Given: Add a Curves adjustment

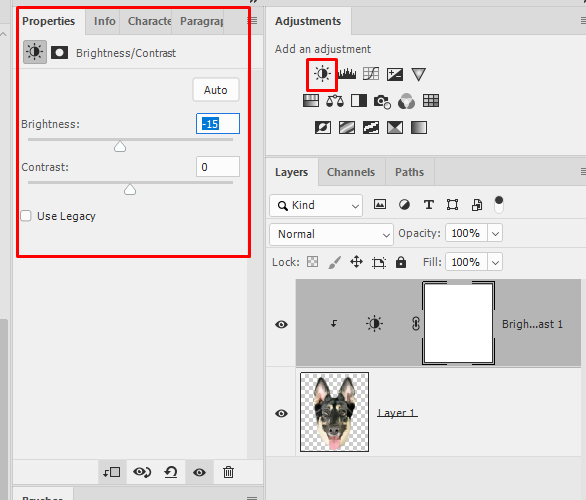Looking at the screenshot, I should point(371,74).
